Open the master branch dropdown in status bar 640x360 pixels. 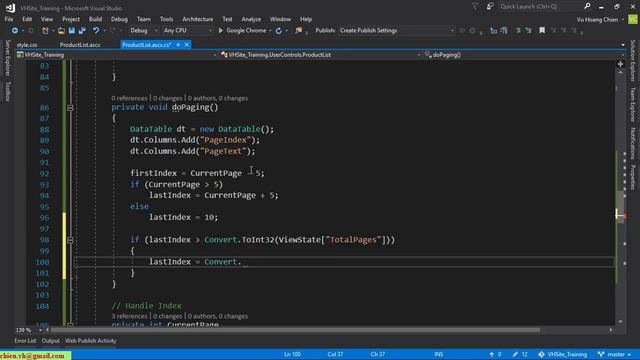[x=615, y=354]
